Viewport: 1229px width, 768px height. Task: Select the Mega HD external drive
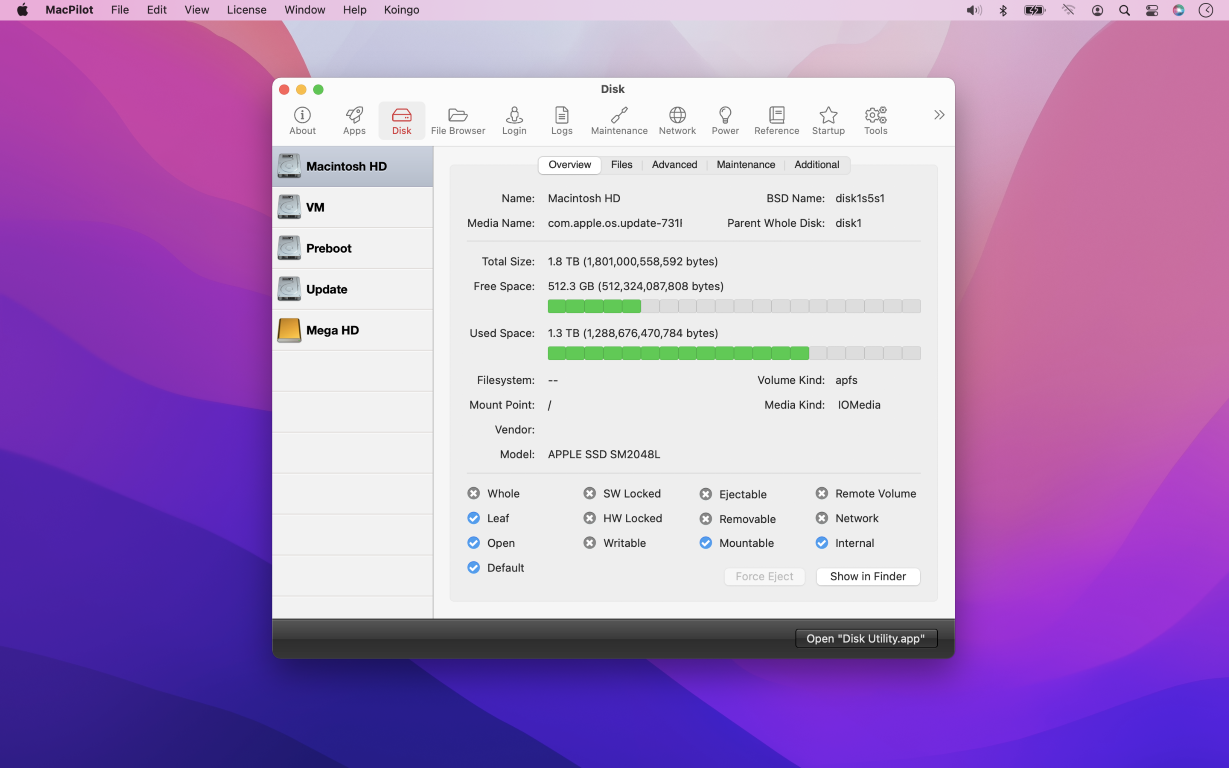pyautogui.click(x=353, y=330)
